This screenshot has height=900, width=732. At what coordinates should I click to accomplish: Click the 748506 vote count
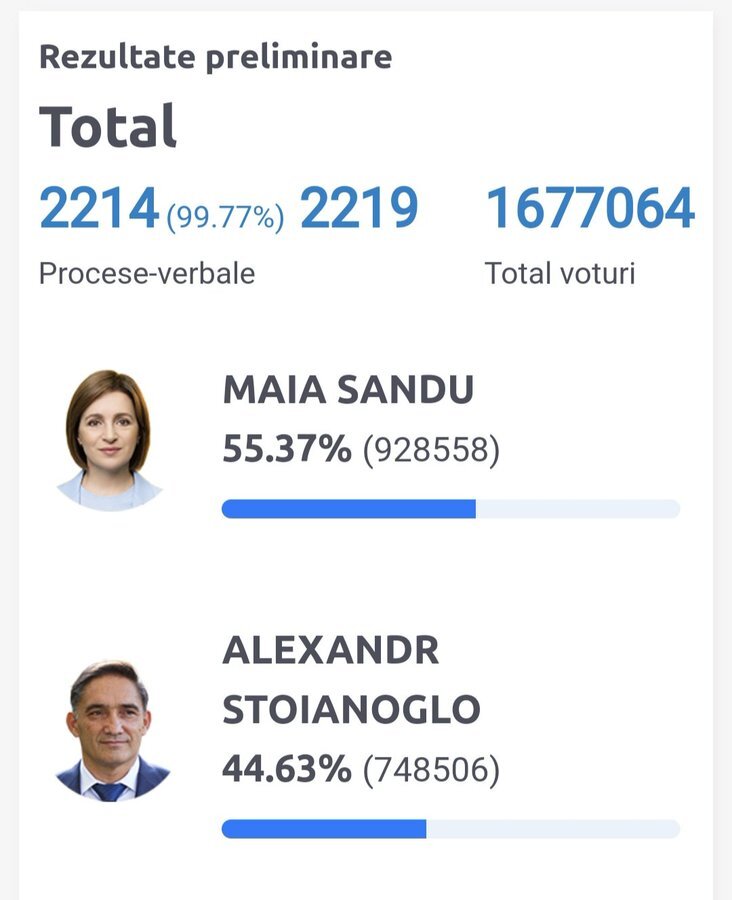pos(430,771)
